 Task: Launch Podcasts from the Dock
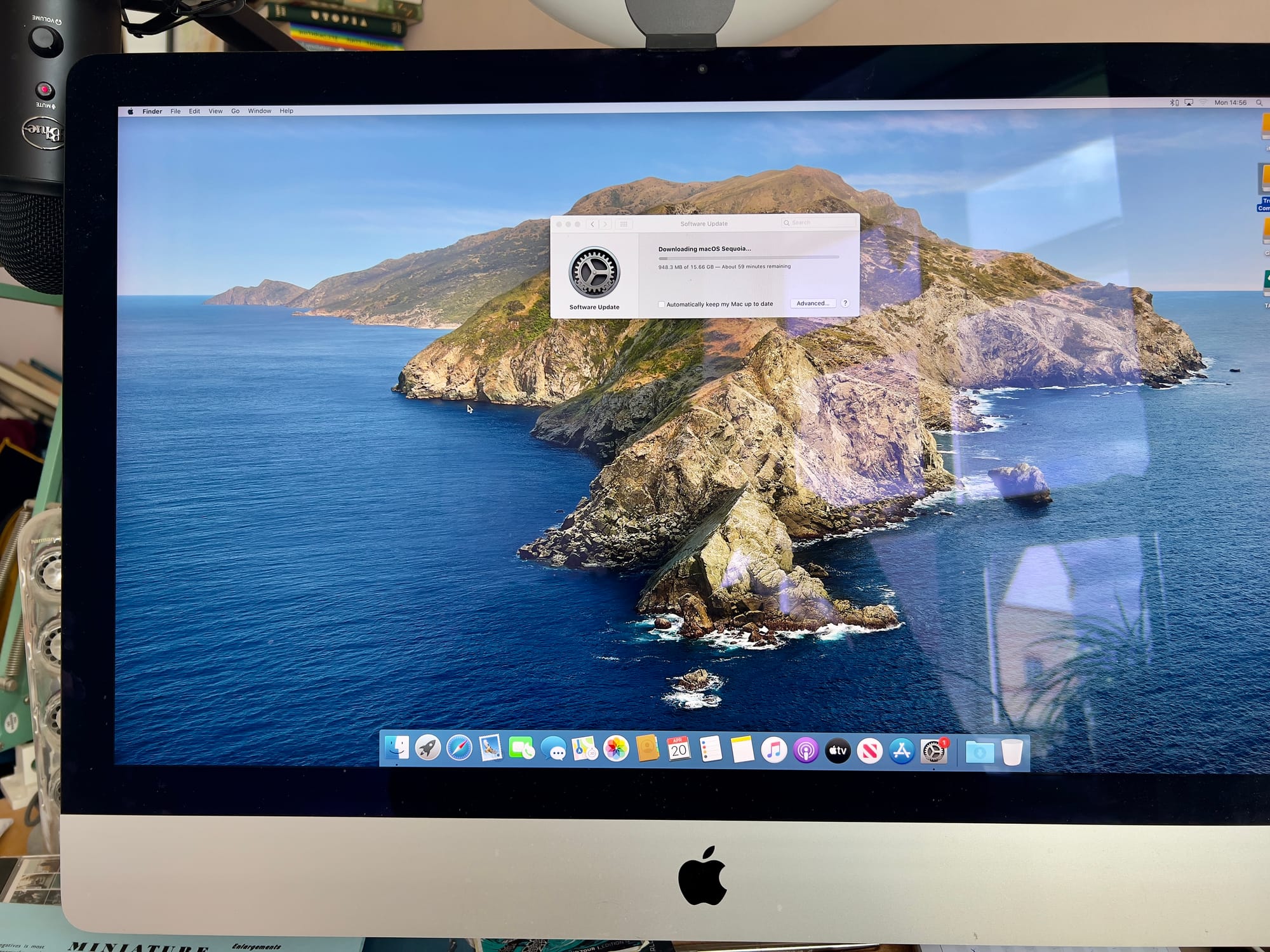tap(806, 750)
